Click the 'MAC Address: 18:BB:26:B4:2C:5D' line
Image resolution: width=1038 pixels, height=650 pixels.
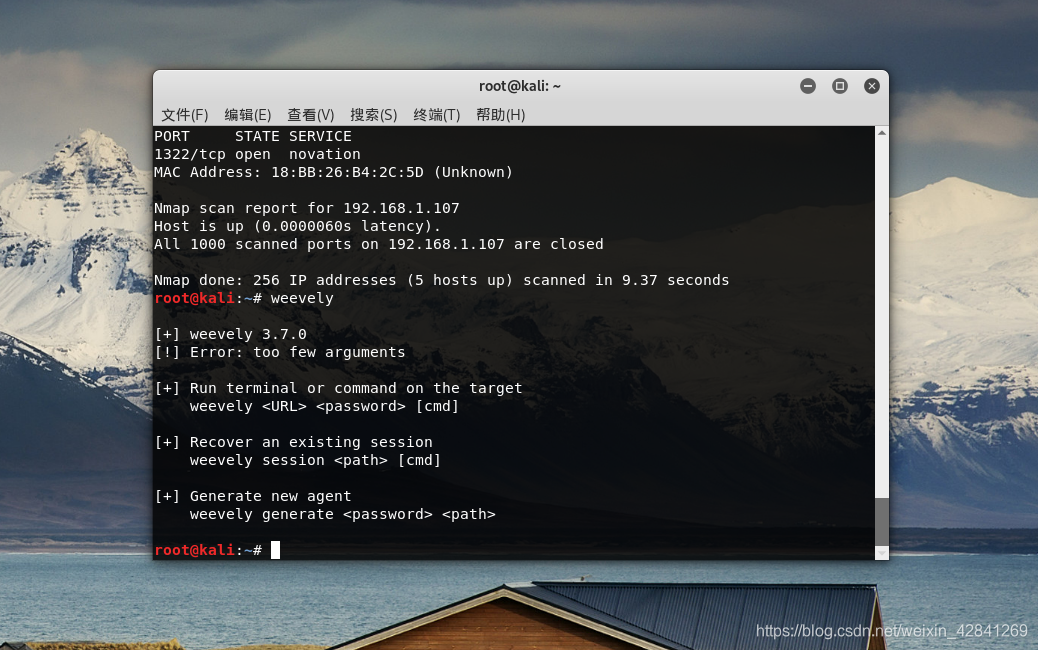tap(334, 172)
